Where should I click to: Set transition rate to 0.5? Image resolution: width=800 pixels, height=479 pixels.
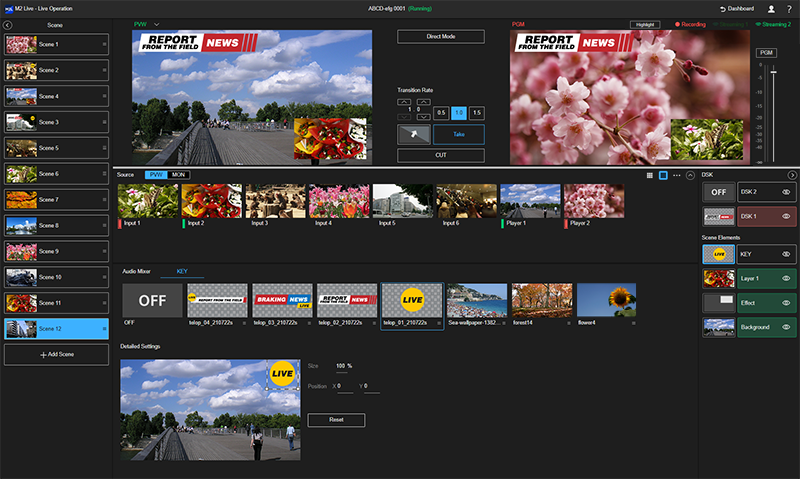coord(441,113)
